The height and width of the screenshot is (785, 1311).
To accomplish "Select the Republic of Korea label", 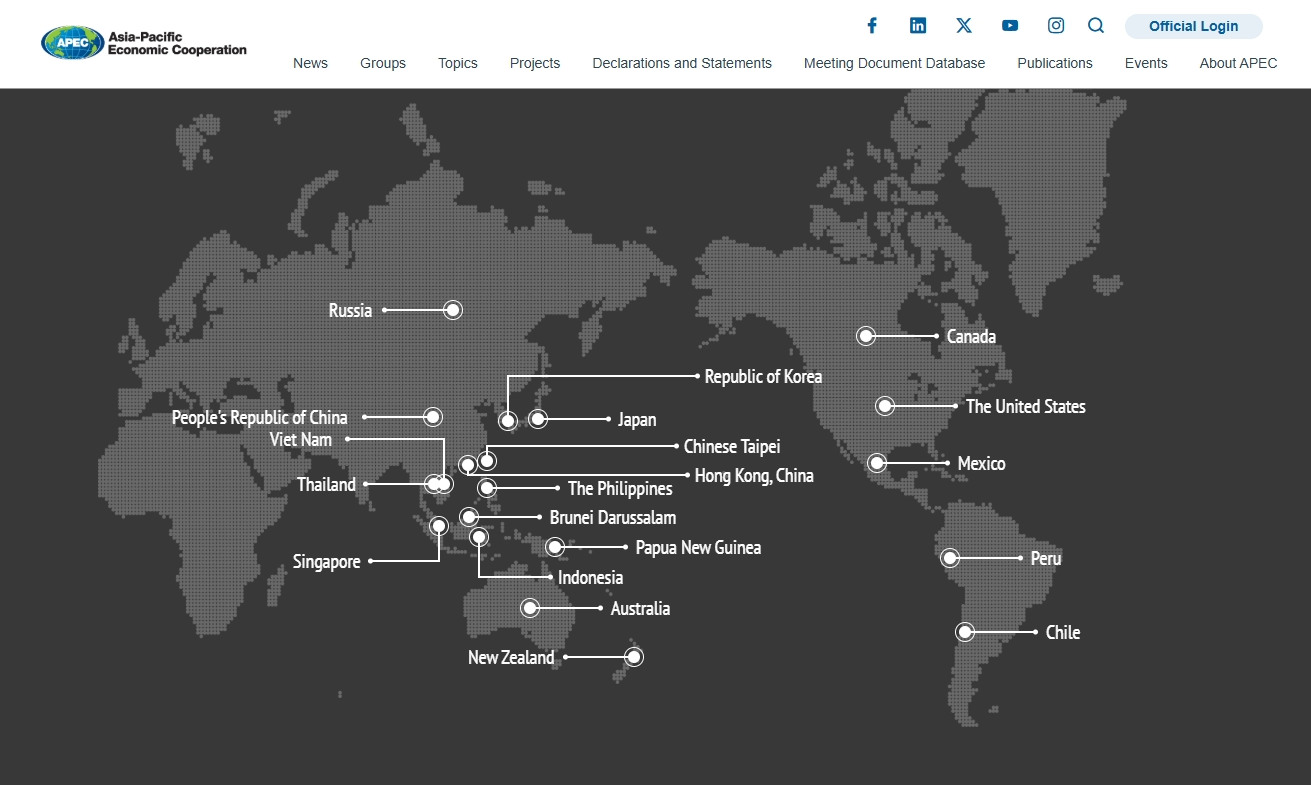I will (x=763, y=377).
